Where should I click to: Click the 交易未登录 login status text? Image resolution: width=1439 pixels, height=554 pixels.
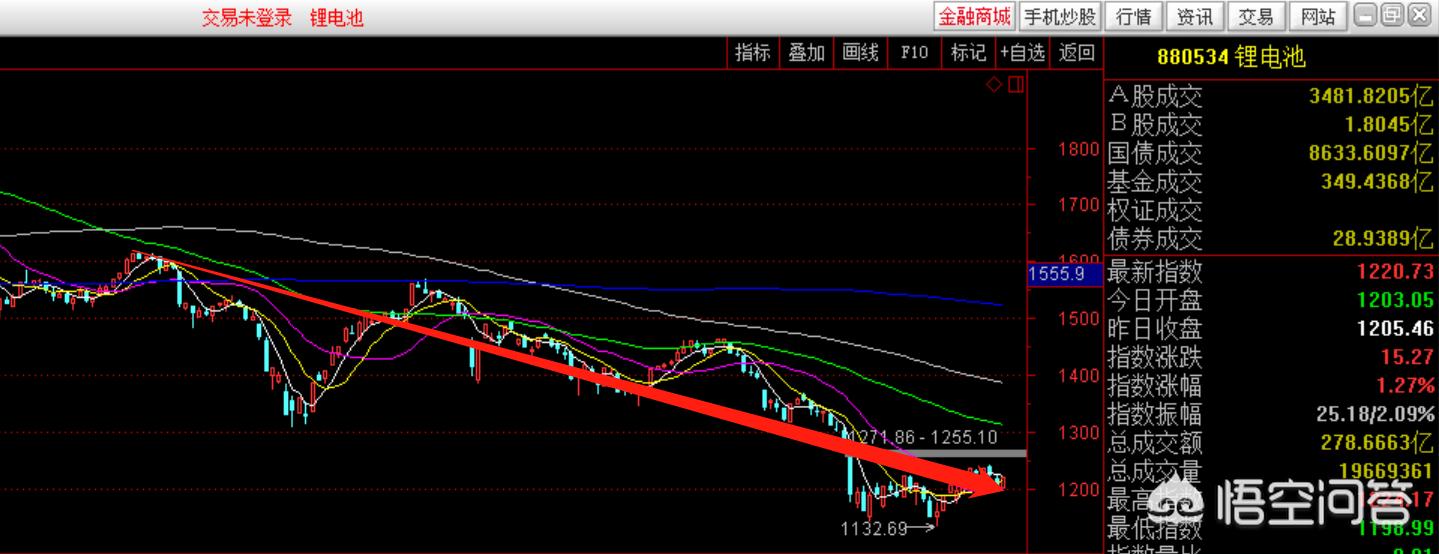click(247, 18)
